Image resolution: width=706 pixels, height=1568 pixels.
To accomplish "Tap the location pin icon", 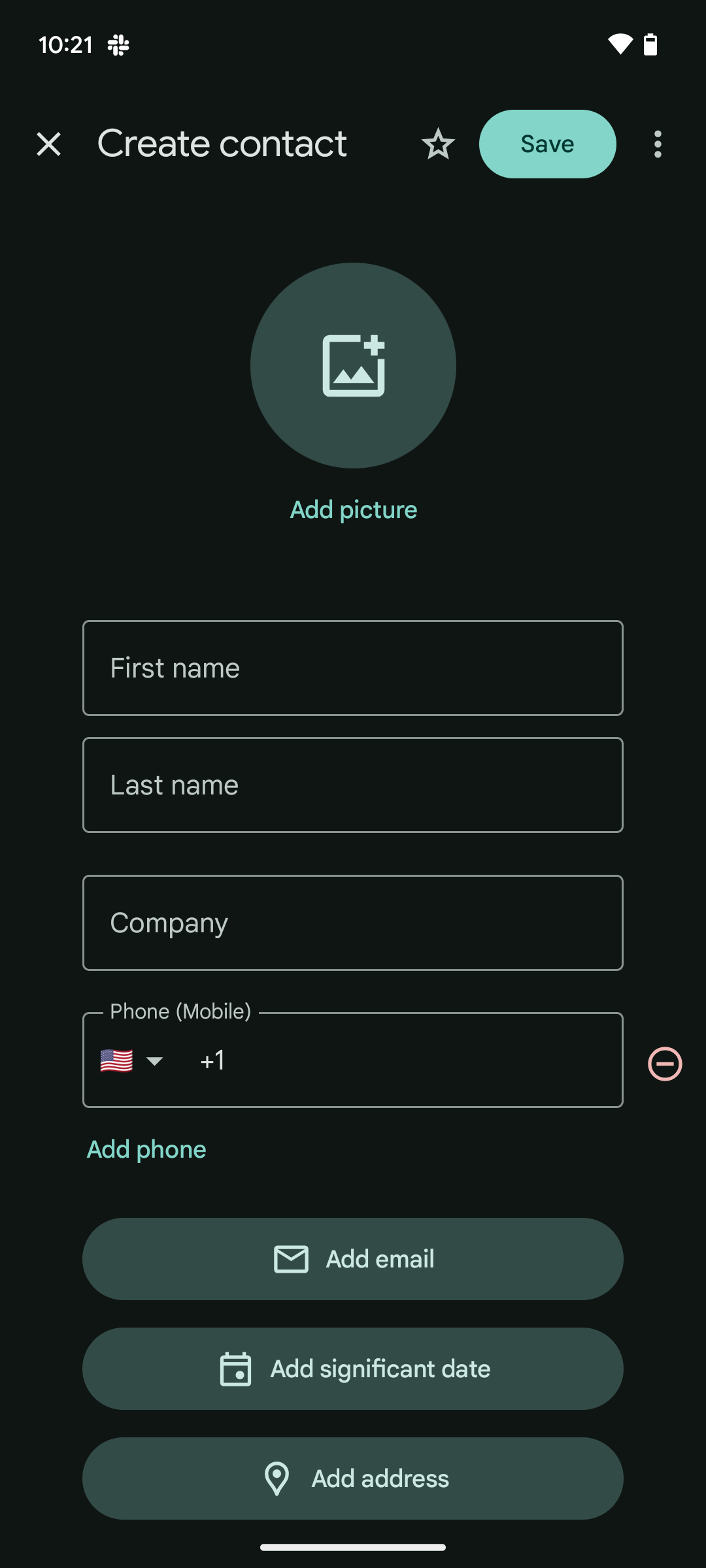I will click(x=277, y=1478).
